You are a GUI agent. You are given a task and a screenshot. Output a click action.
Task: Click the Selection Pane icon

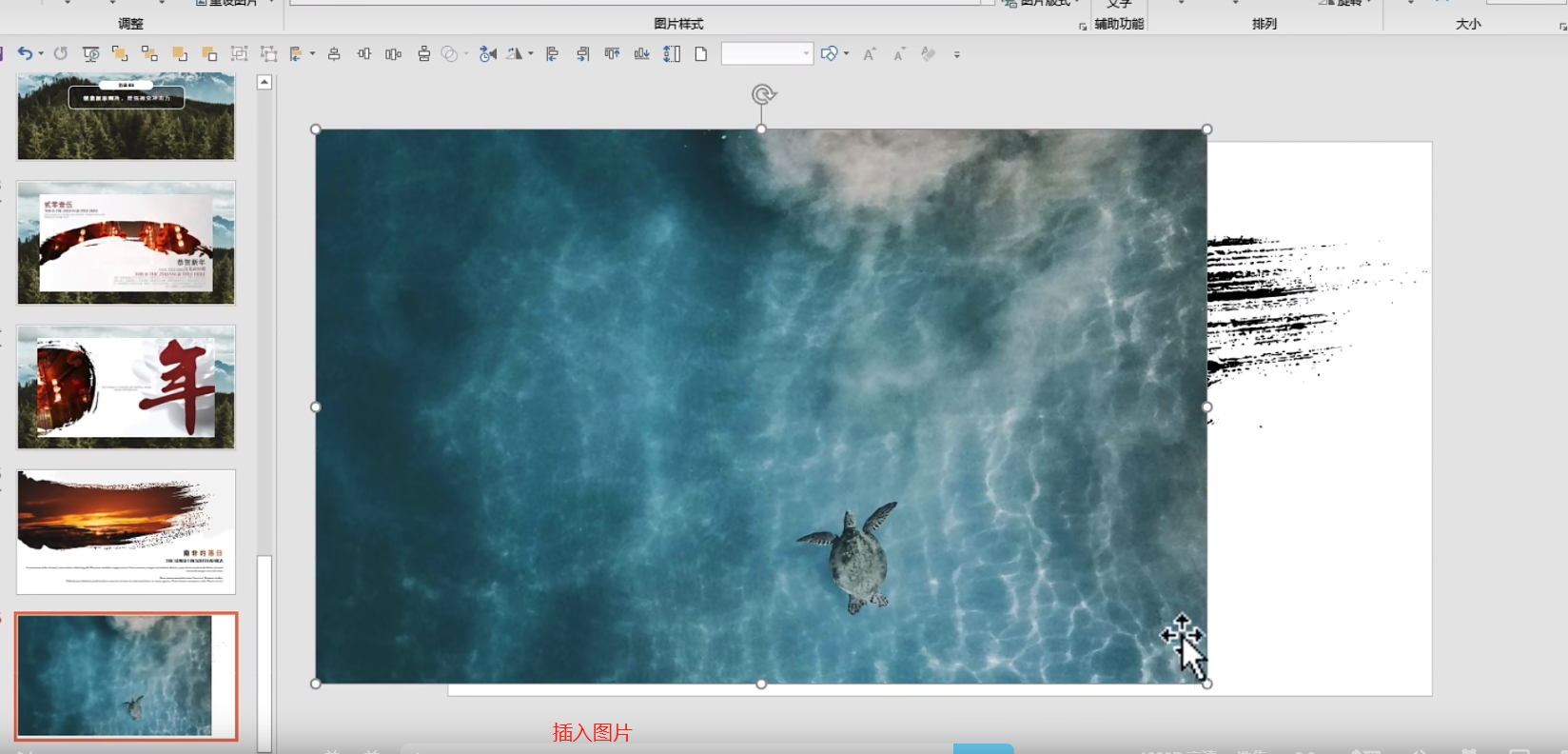pos(672,54)
